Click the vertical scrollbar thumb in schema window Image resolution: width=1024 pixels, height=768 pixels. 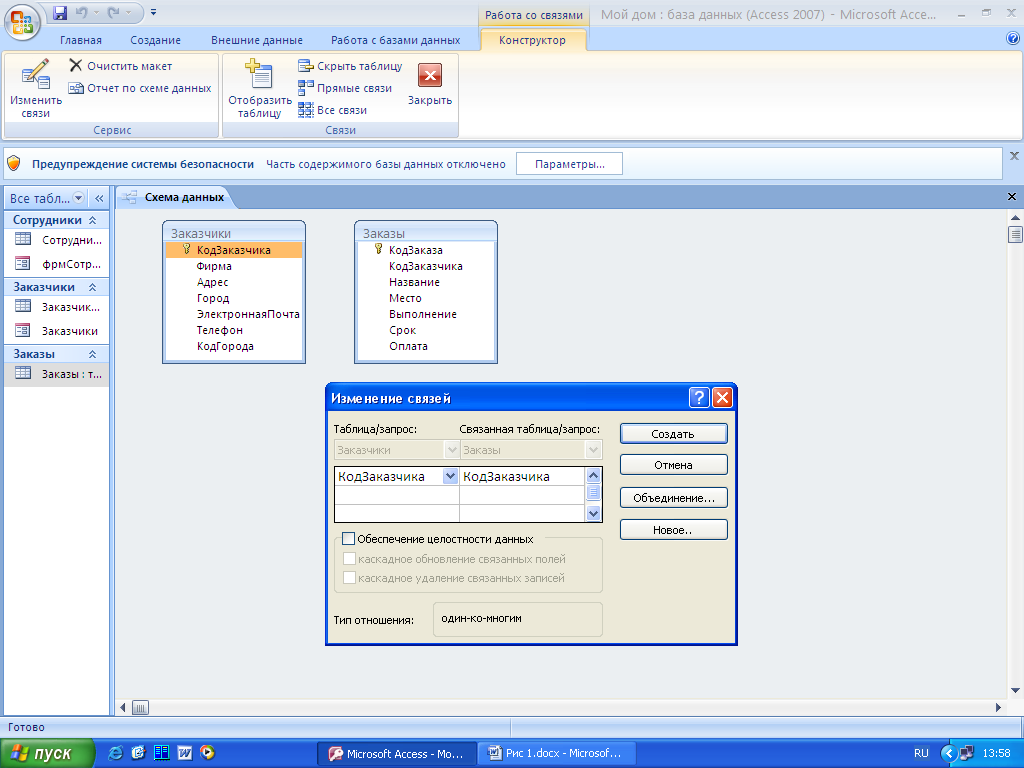coord(1015,234)
